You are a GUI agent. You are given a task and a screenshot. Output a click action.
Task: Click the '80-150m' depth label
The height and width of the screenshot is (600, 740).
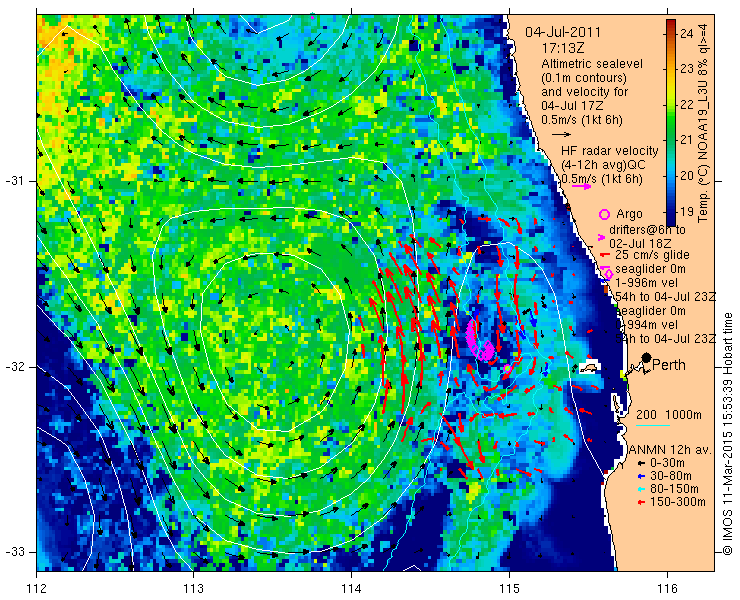(674, 489)
